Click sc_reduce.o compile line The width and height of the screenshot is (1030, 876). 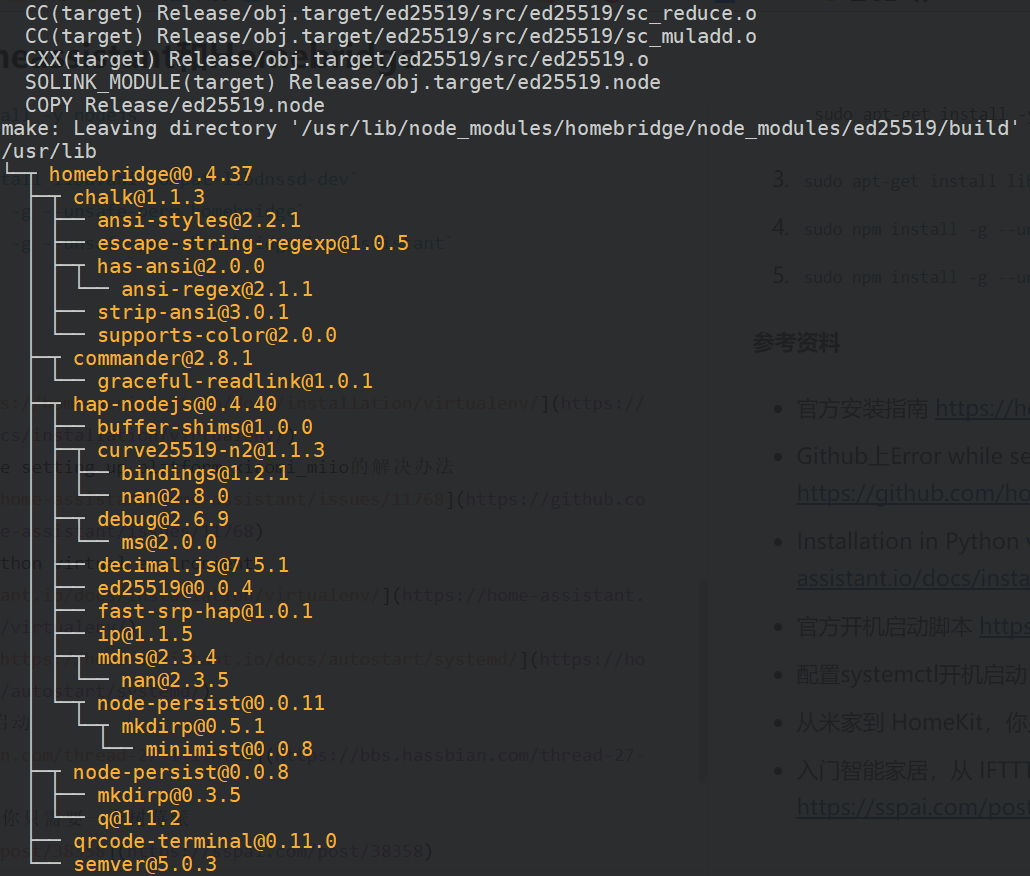pos(391,13)
